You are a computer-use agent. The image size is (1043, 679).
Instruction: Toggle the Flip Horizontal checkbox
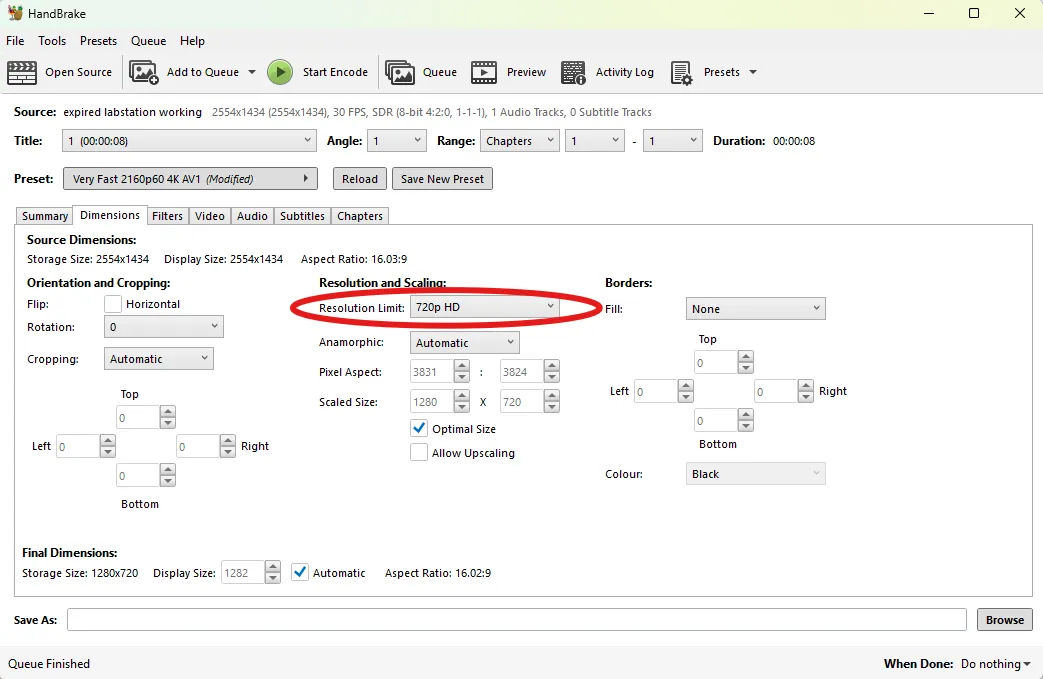(x=113, y=304)
